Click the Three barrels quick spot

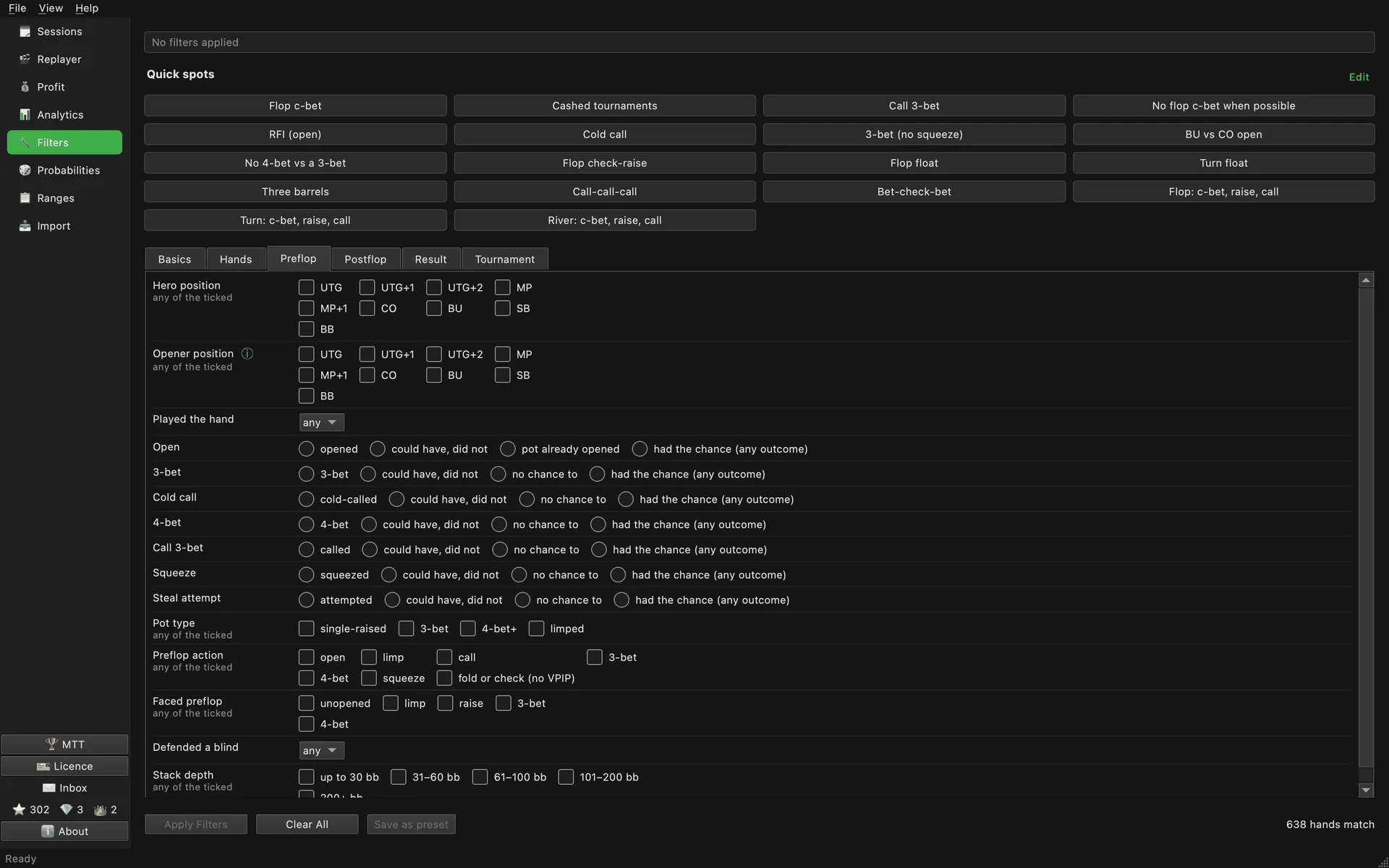pyautogui.click(x=295, y=192)
